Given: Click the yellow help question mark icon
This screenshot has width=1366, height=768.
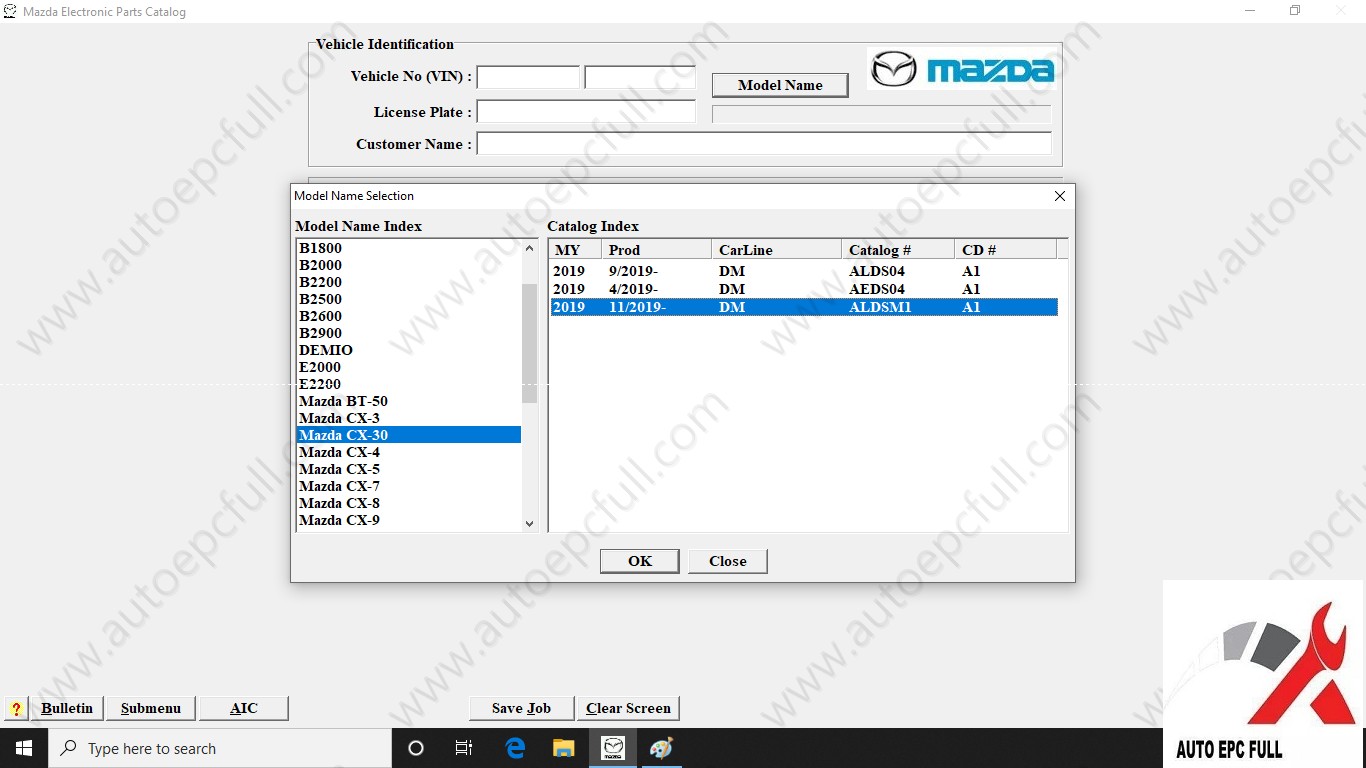Looking at the screenshot, I should click(16, 709).
